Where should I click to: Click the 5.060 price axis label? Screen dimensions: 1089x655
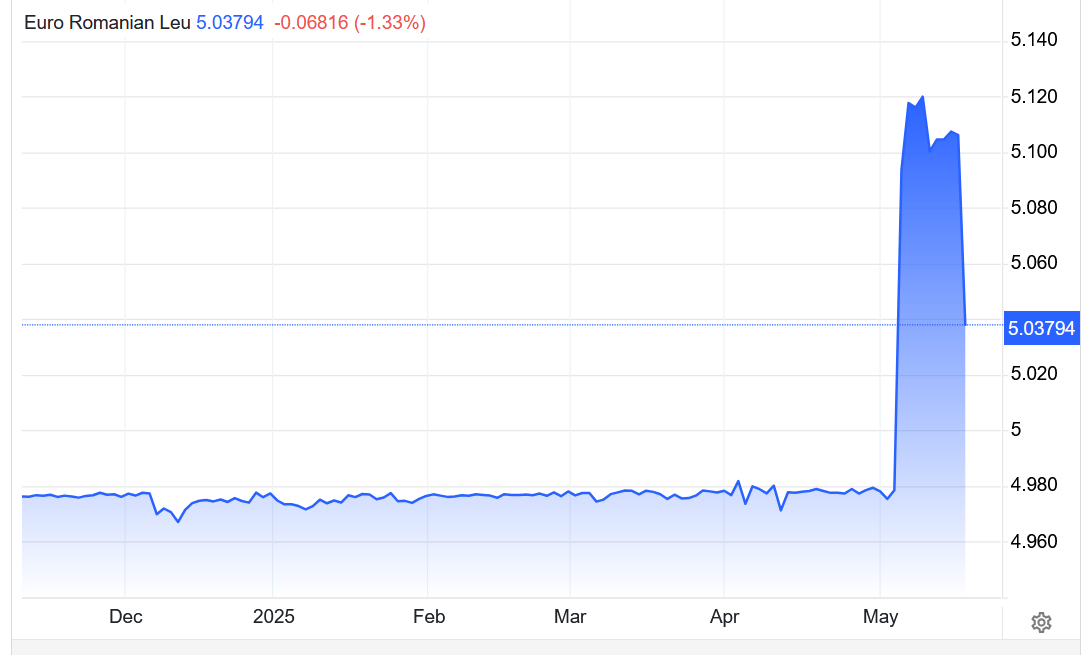[x=1034, y=264]
